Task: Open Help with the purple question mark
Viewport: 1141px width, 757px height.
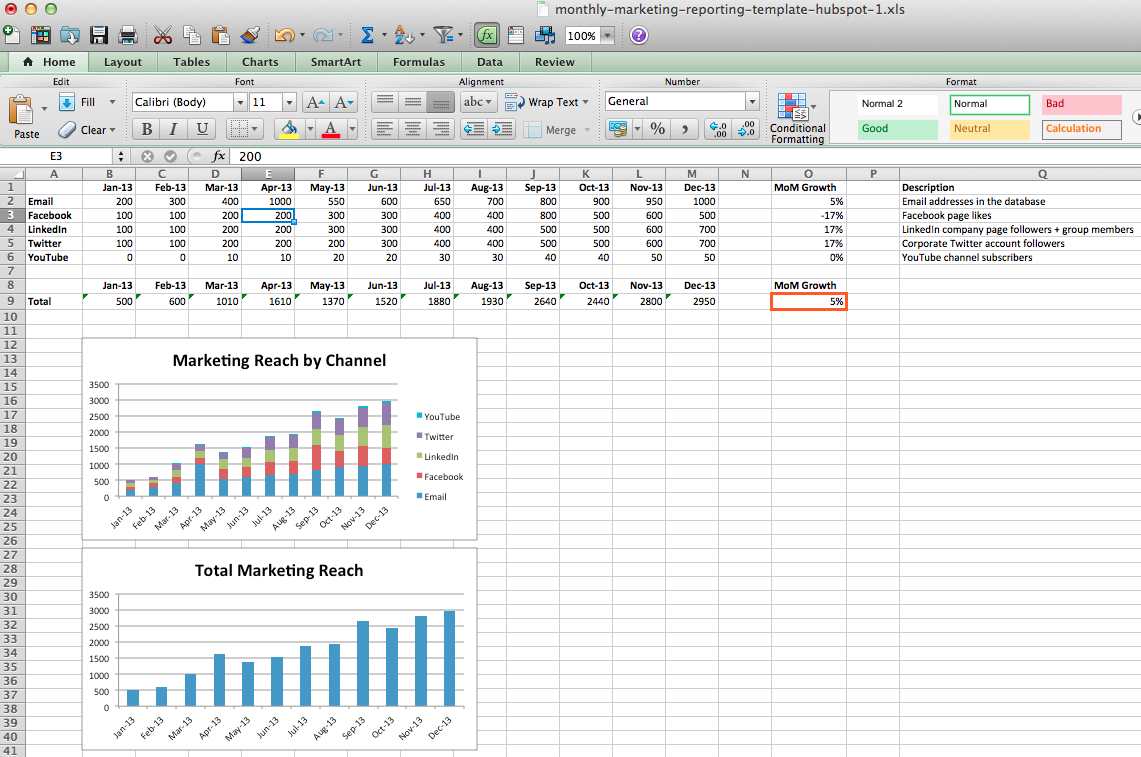Action: 638,36
